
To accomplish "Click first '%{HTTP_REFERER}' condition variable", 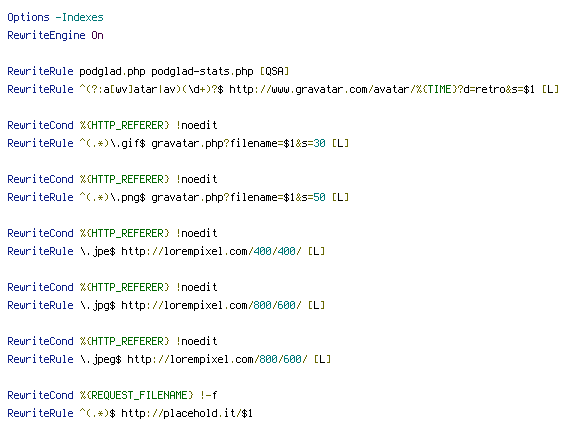I will [x=125, y=126].
